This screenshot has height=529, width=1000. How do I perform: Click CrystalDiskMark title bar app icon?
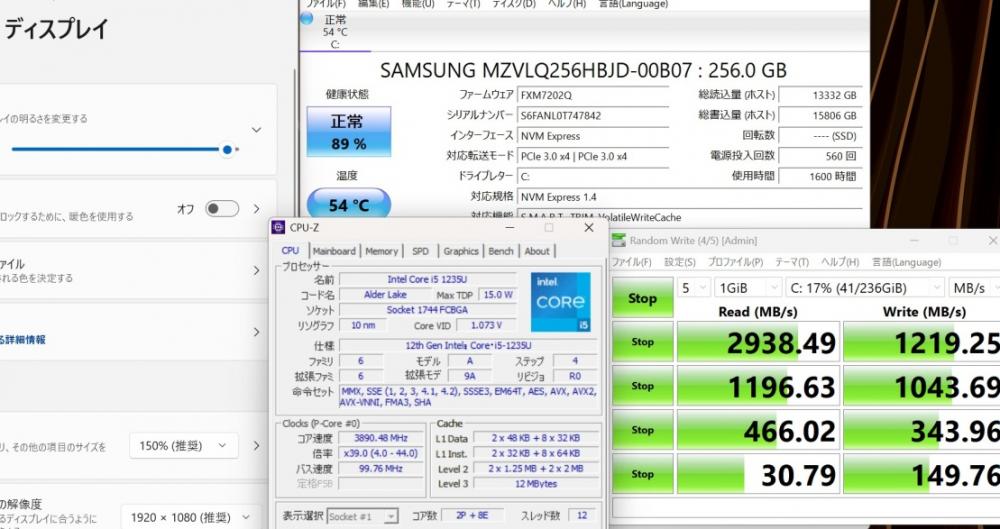coord(619,241)
